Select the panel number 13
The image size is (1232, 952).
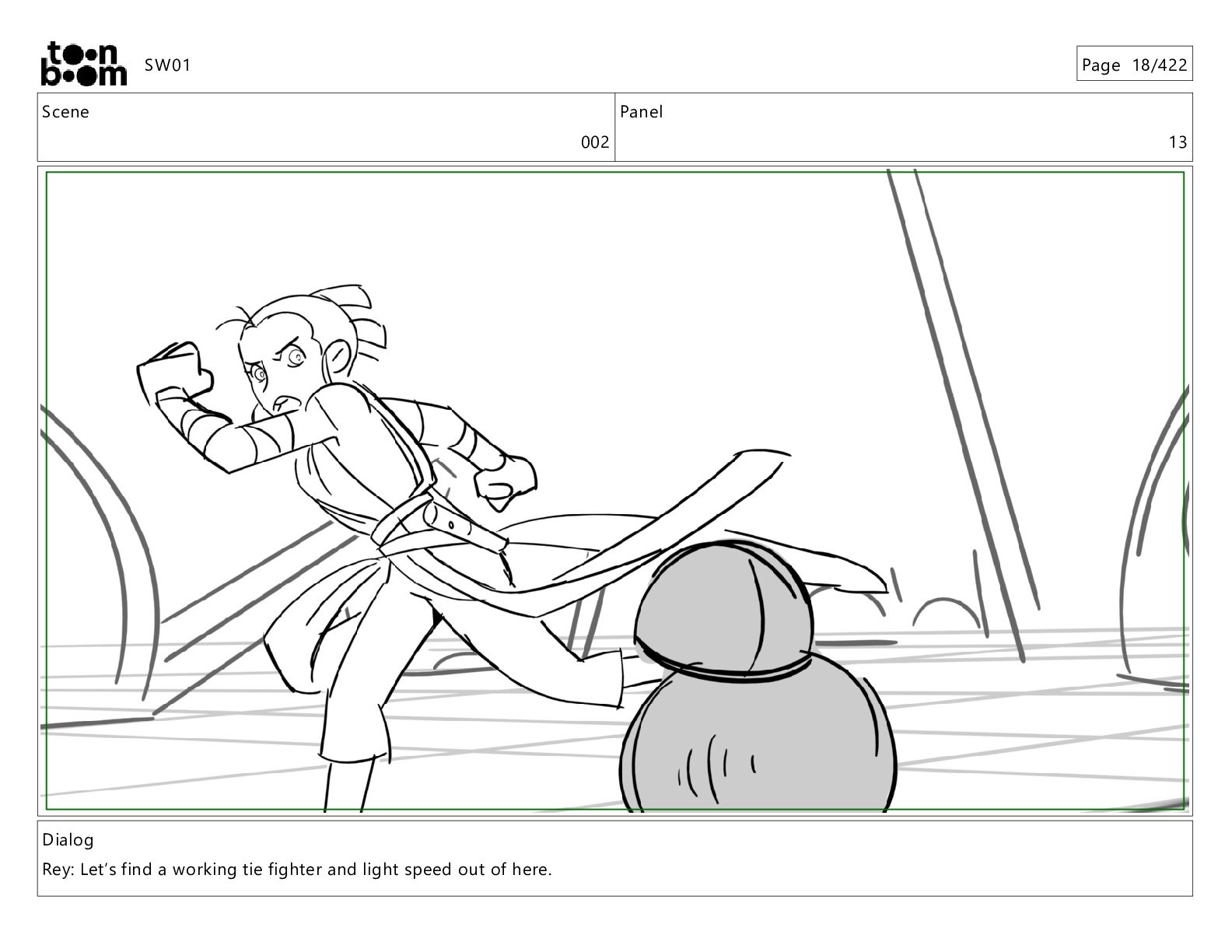(1178, 142)
